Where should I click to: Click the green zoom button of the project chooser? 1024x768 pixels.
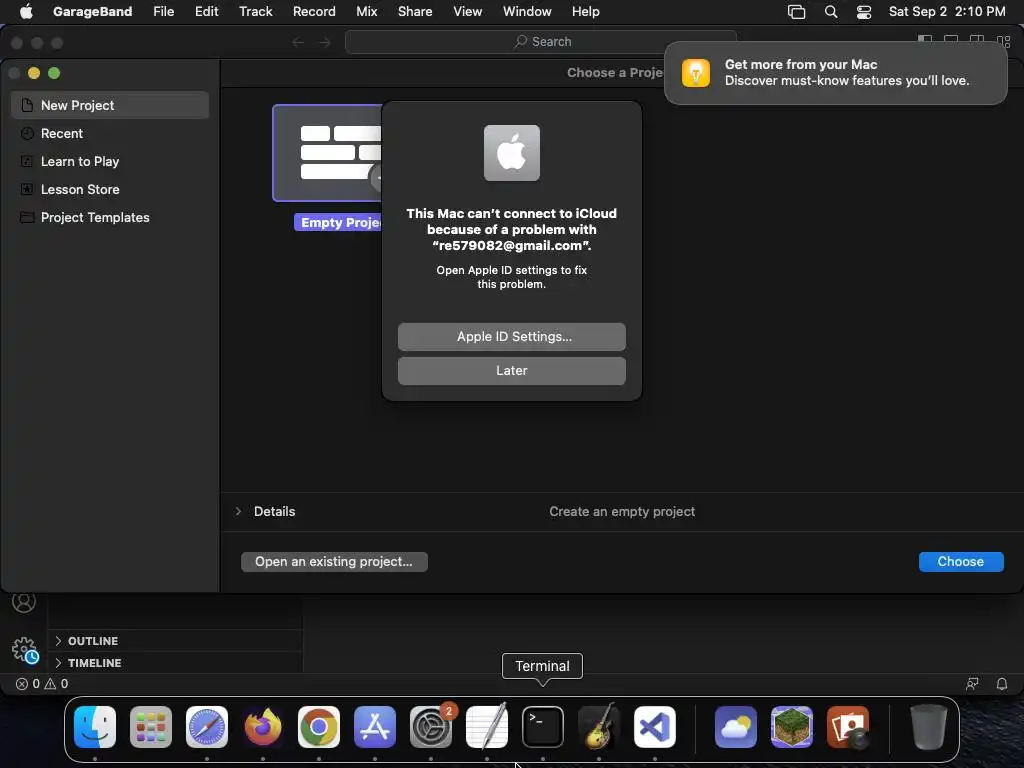(x=54, y=73)
